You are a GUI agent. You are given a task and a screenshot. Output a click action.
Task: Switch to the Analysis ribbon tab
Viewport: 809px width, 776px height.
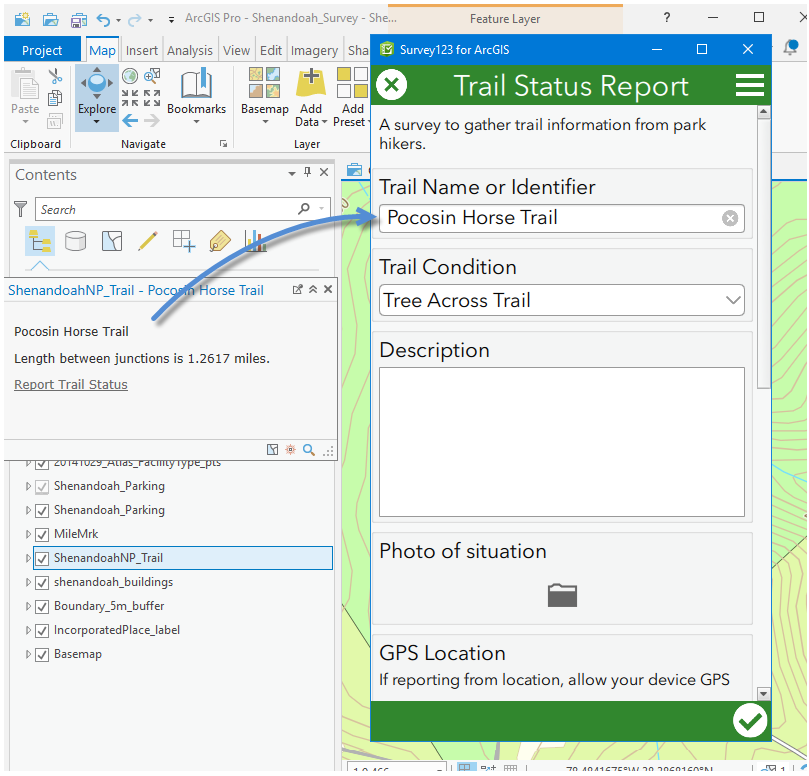pyautogui.click(x=190, y=50)
